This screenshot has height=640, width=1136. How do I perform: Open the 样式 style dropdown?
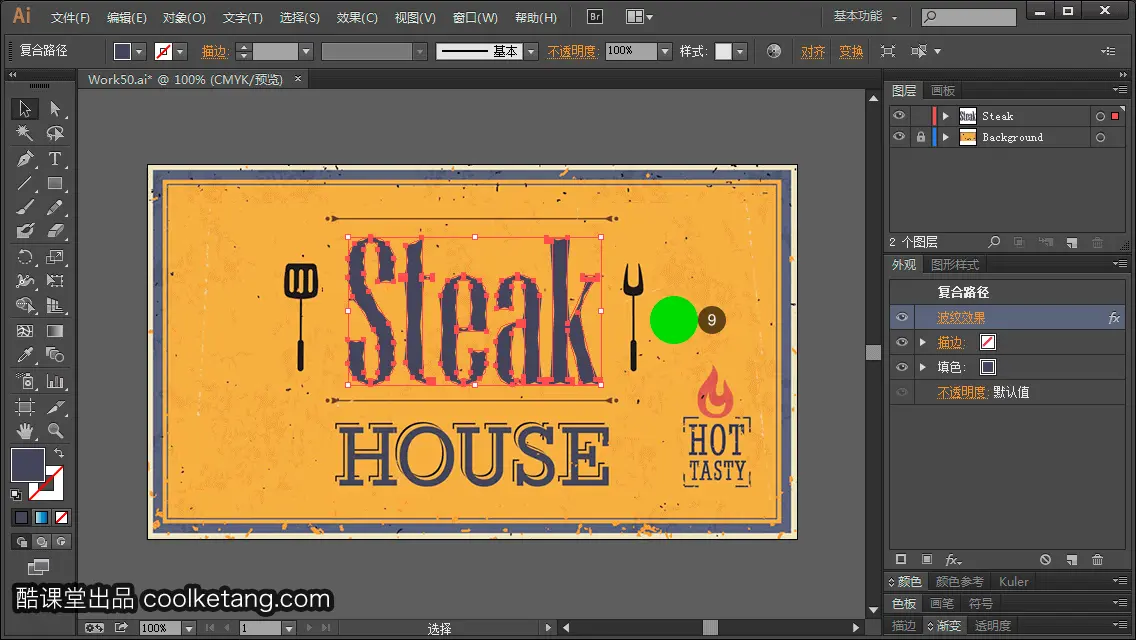pos(740,51)
